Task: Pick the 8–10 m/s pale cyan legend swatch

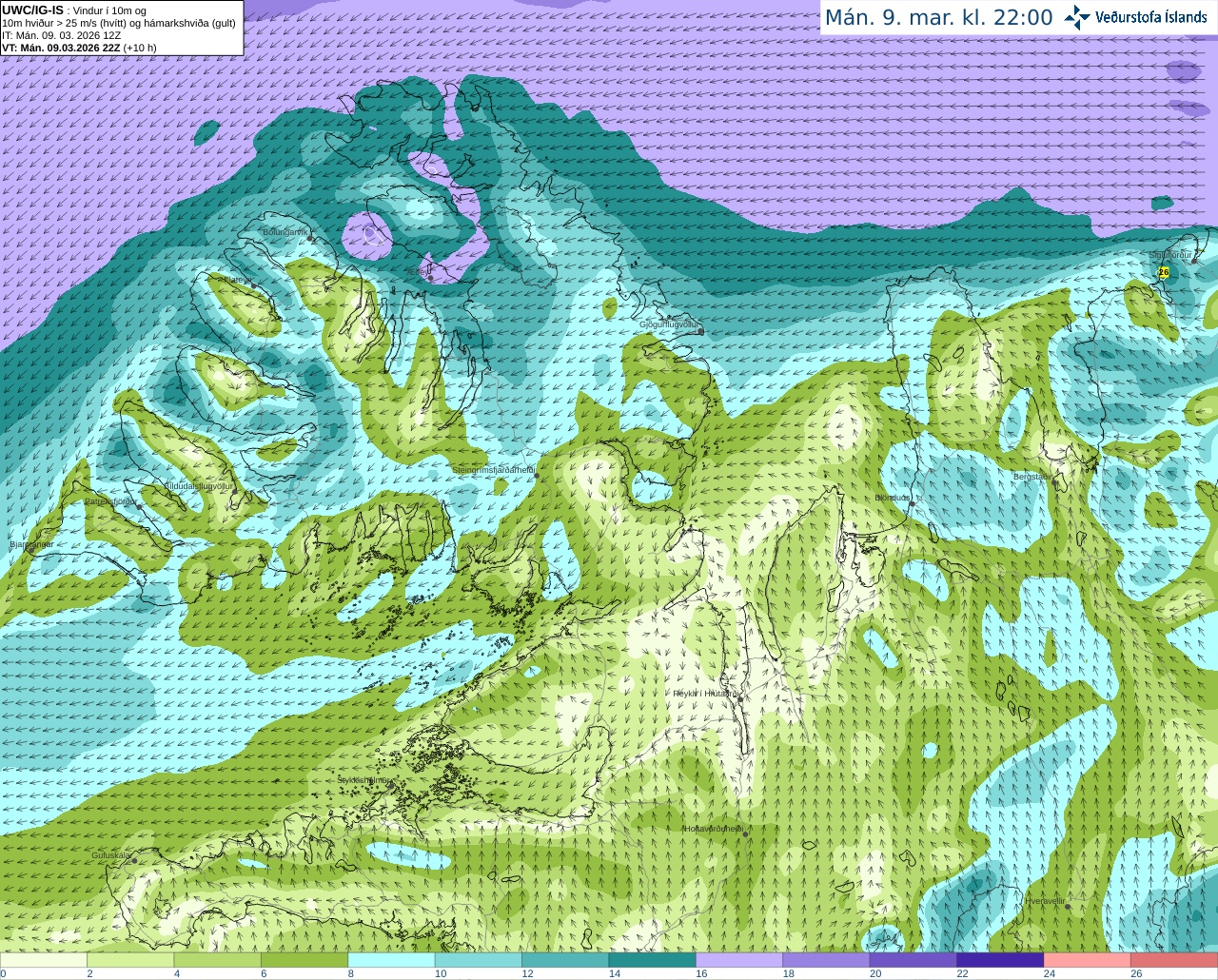Action: [x=392, y=960]
